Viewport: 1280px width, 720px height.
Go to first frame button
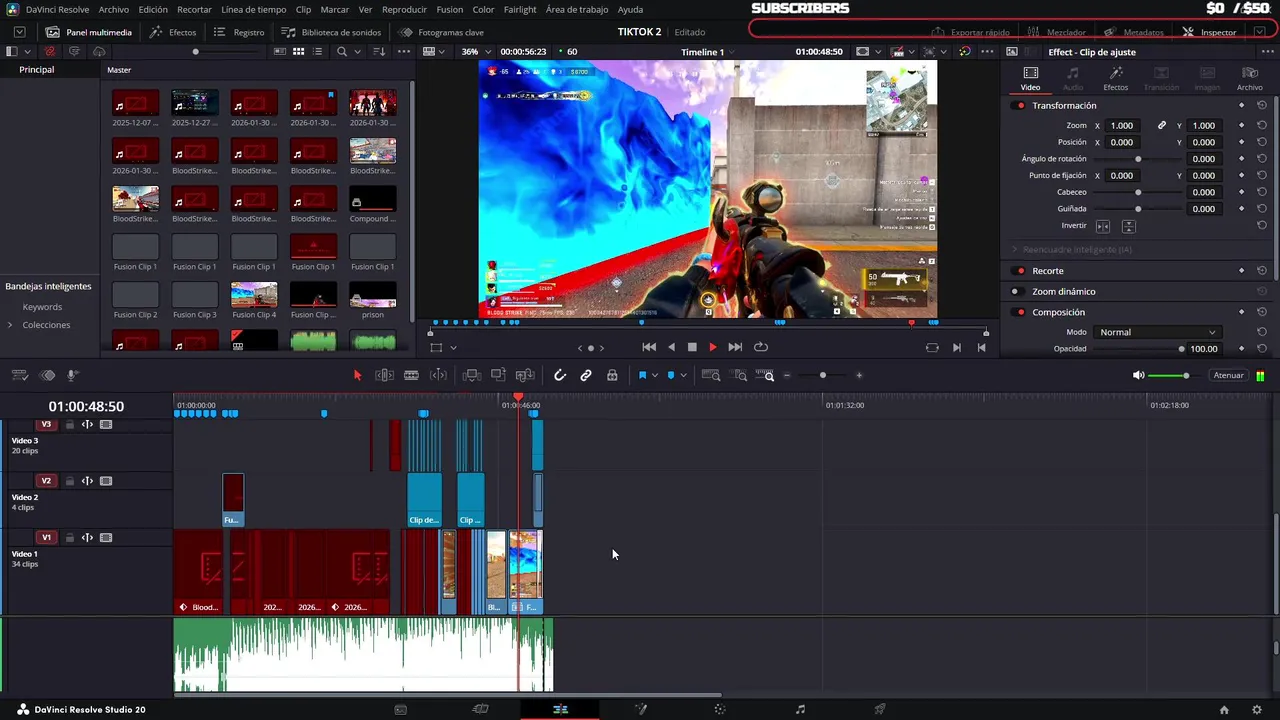(649, 347)
